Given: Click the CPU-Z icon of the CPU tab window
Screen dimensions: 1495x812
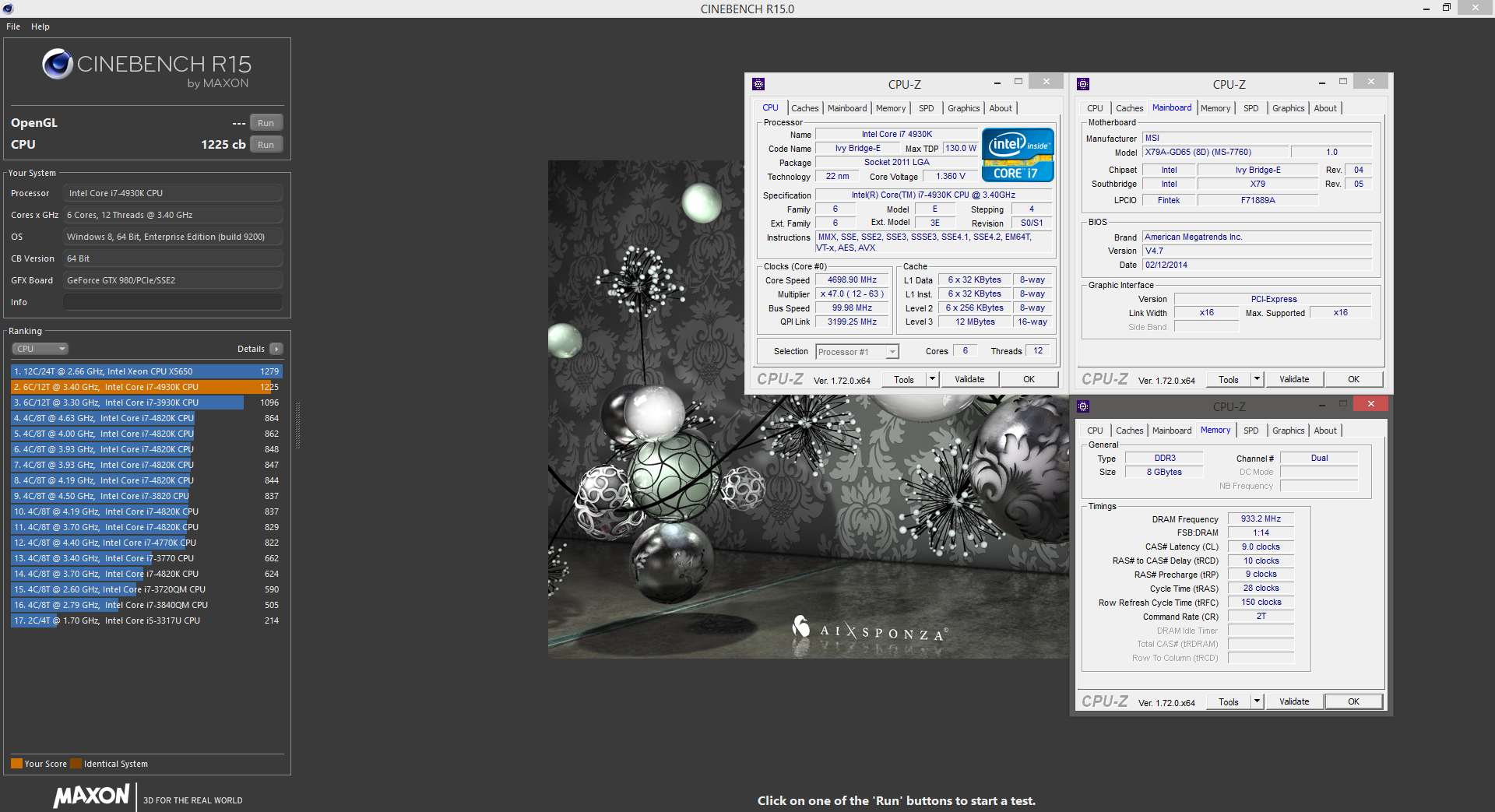Looking at the screenshot, I should coord(758,84).
